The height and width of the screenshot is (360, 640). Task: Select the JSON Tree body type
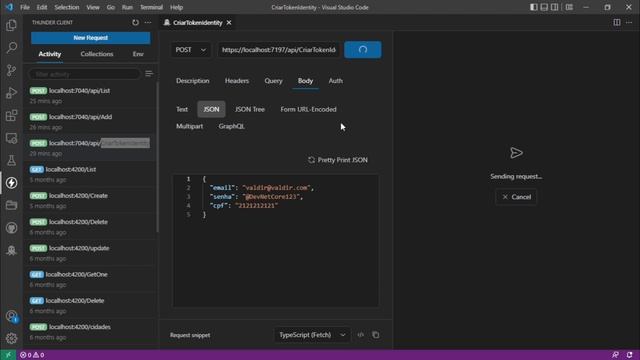pos(250,109)
